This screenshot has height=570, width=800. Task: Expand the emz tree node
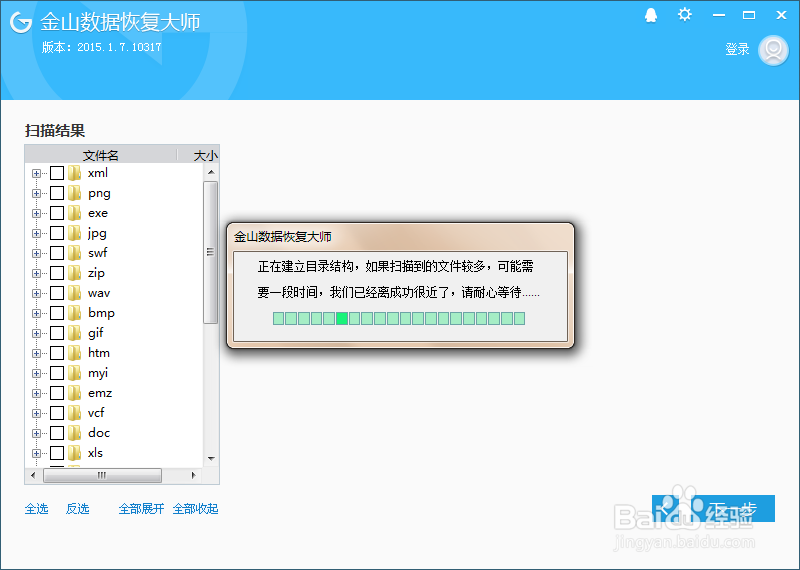36,393
